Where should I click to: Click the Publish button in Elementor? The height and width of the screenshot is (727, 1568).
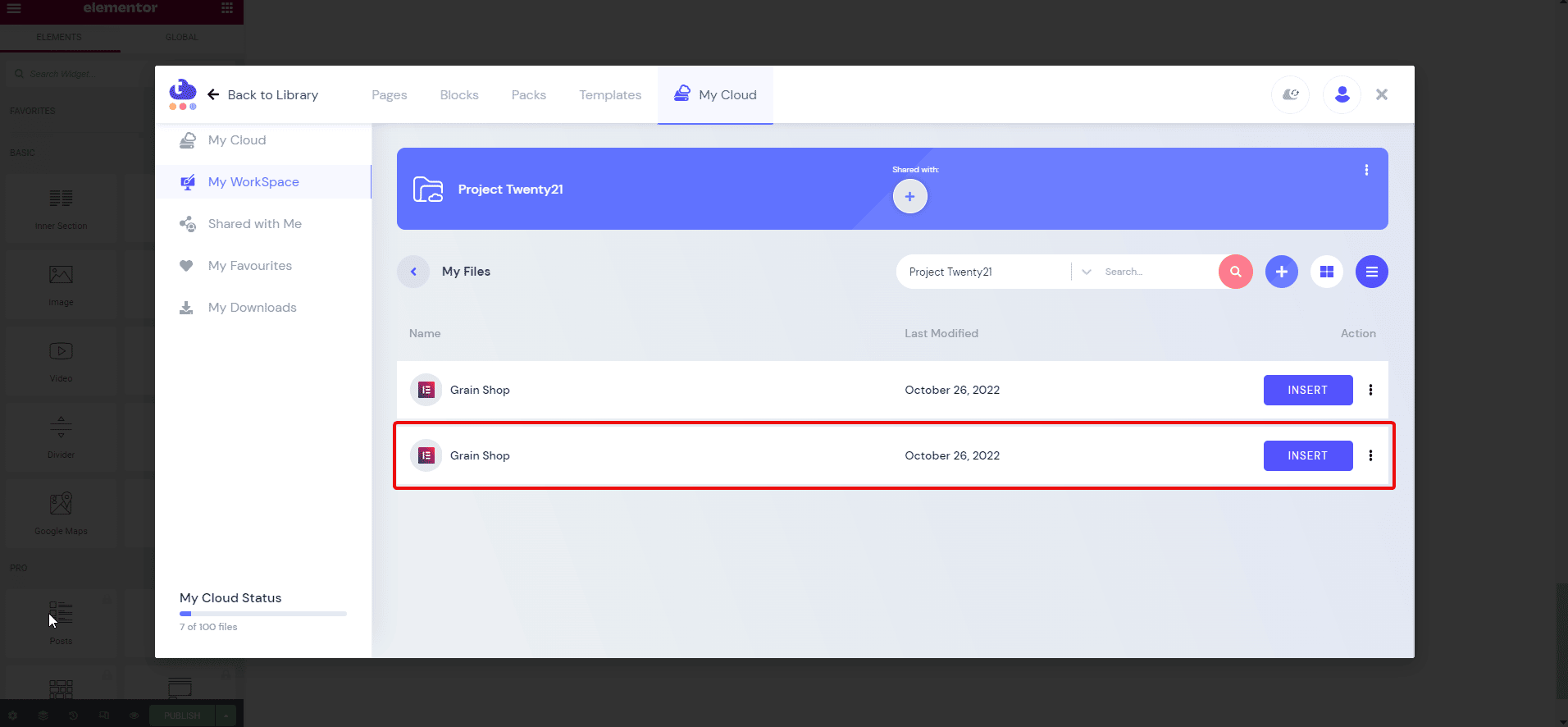182,716
